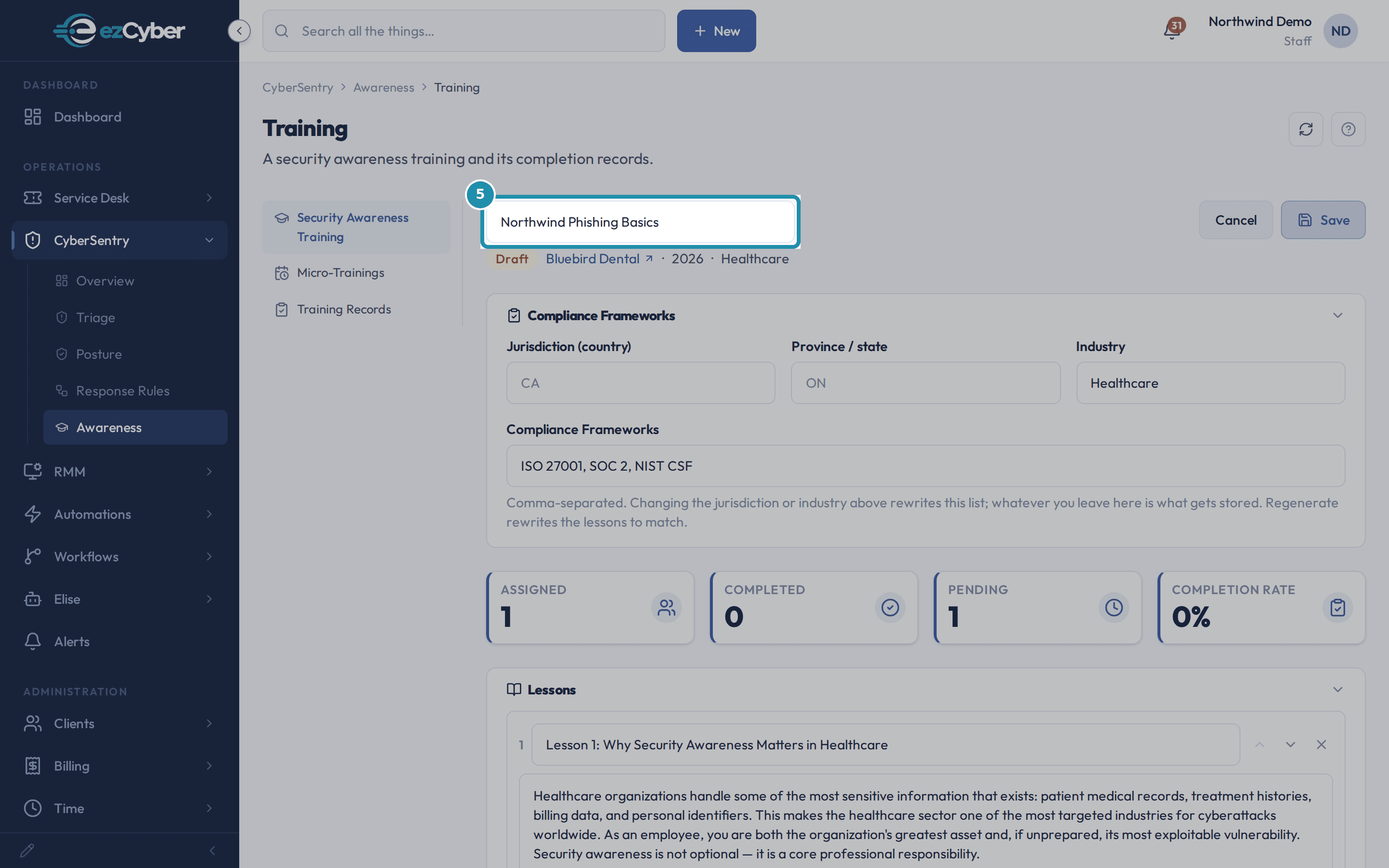Image resolution: width=1389 pixels, height=868 pixels.
Task: Select the Awareness submenu item
Action: (x=135, y=427)
